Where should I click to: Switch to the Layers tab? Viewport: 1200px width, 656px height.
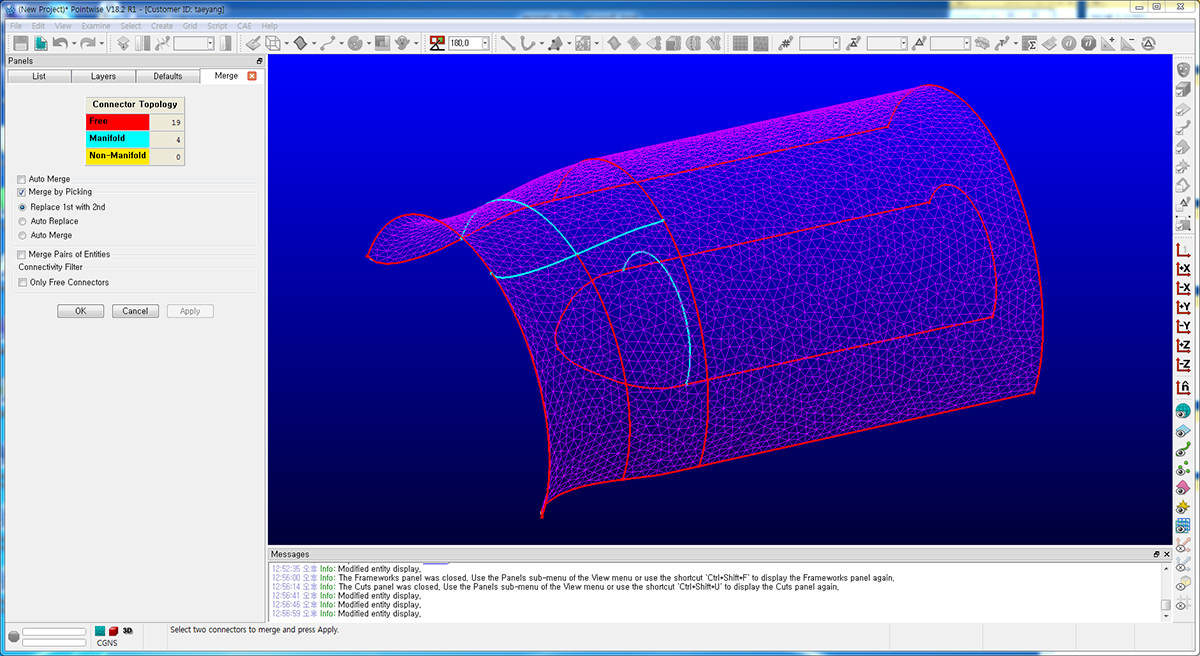point(103,76)
